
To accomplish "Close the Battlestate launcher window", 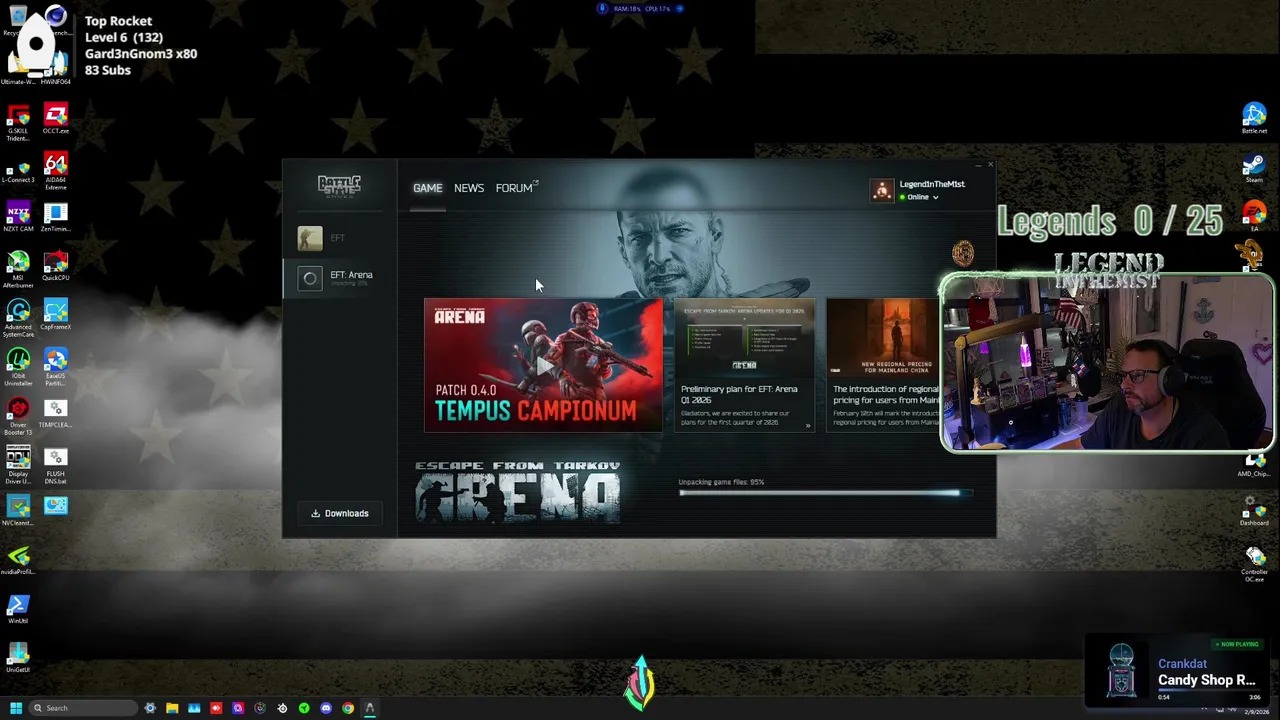I will 990,165.
